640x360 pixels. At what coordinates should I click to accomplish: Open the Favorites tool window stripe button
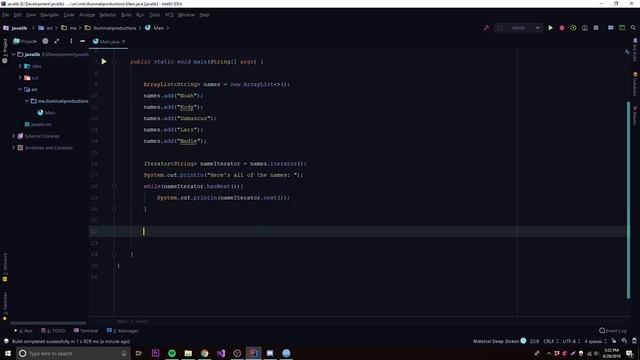(x=5, y=306)
